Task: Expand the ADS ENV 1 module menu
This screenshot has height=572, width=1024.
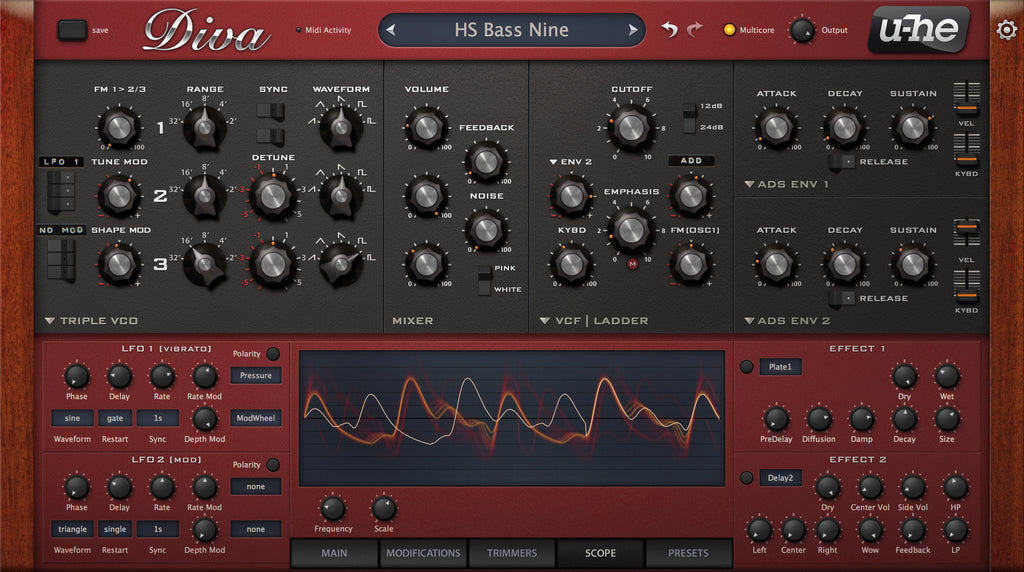Action: [749, 185]
